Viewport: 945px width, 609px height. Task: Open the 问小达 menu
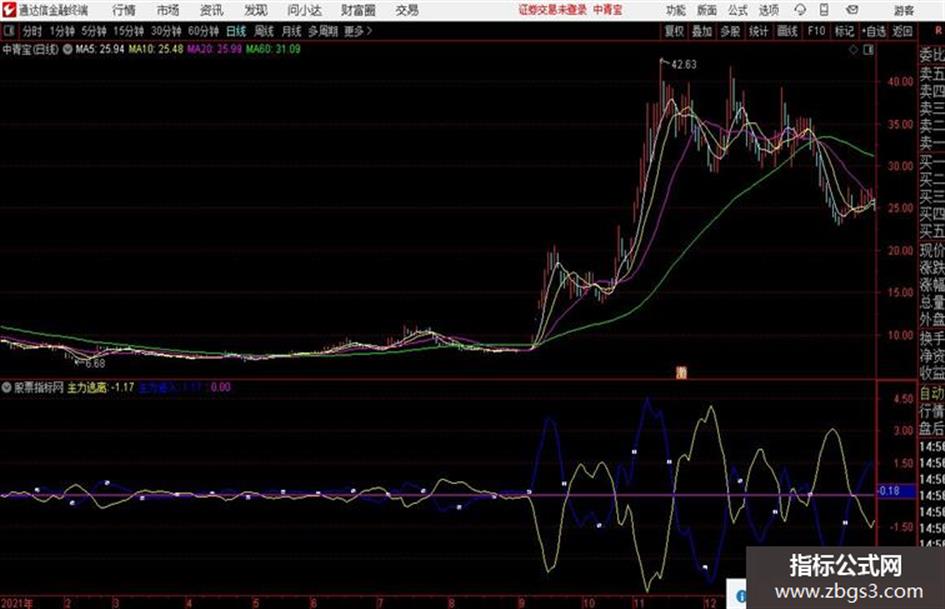pos(304,10)
